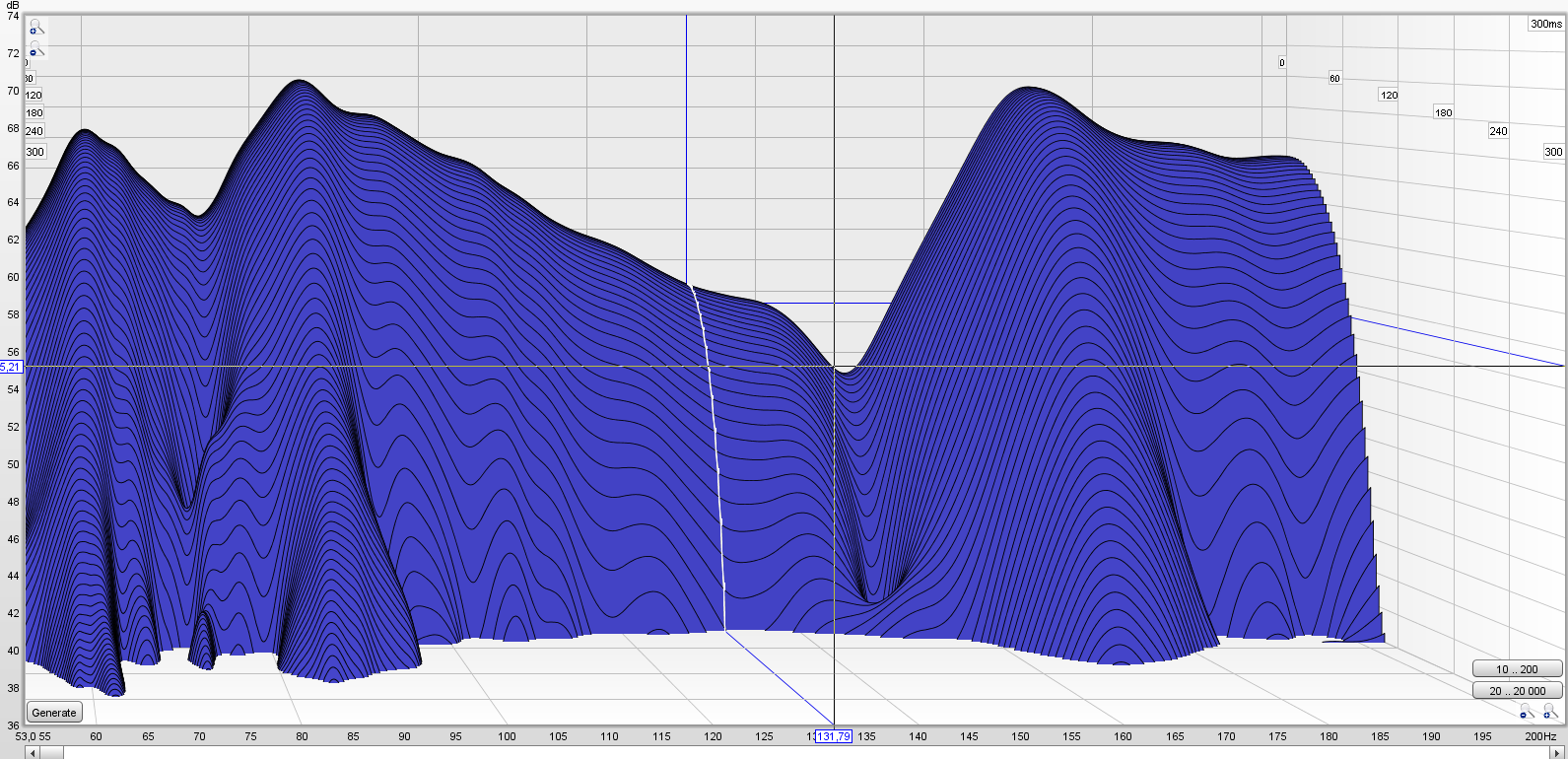Zoom in the horizontal frequency axis

click(1550, 712)
